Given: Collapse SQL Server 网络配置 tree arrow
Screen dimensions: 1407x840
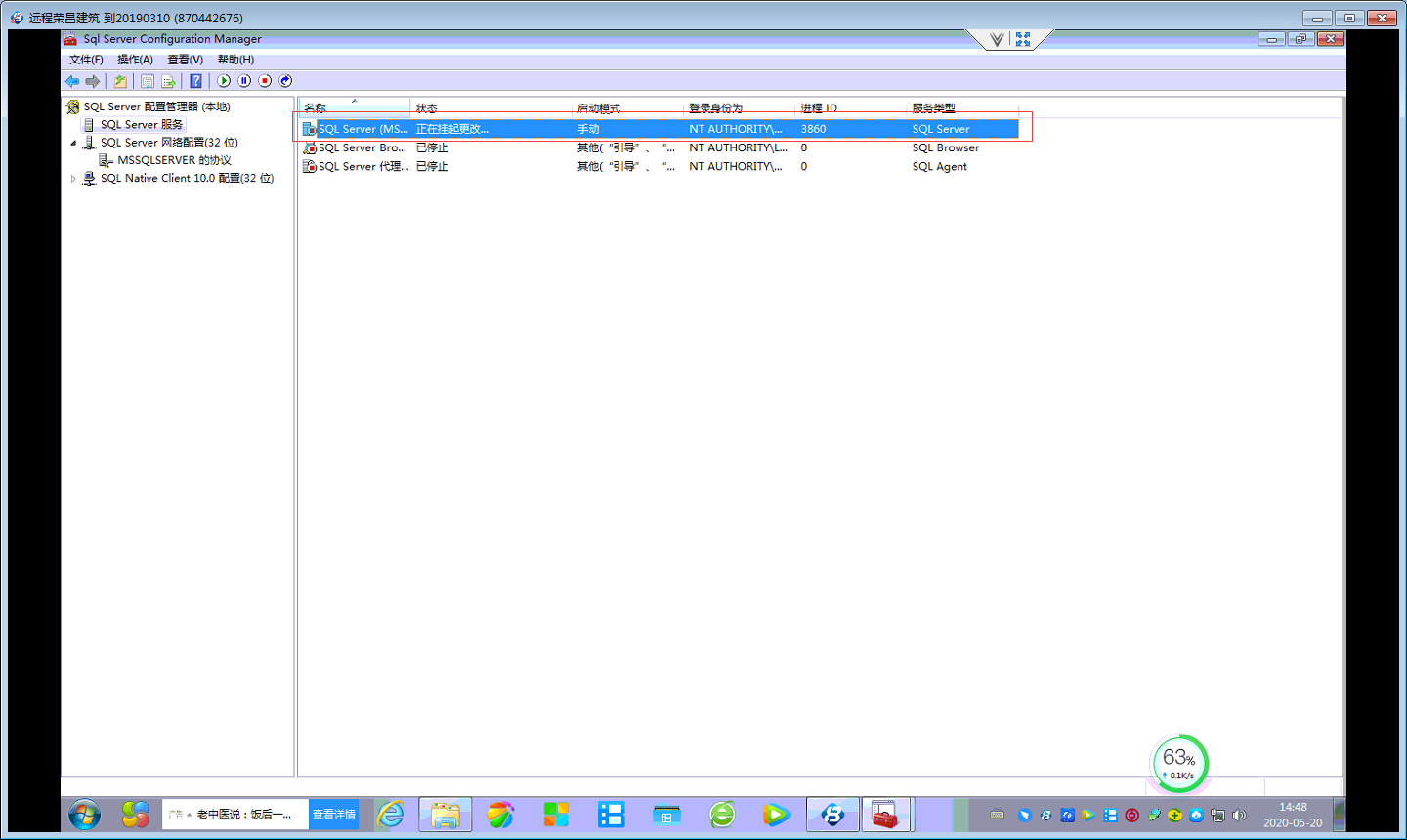Looking at the screenshot, I should [73, 143].
